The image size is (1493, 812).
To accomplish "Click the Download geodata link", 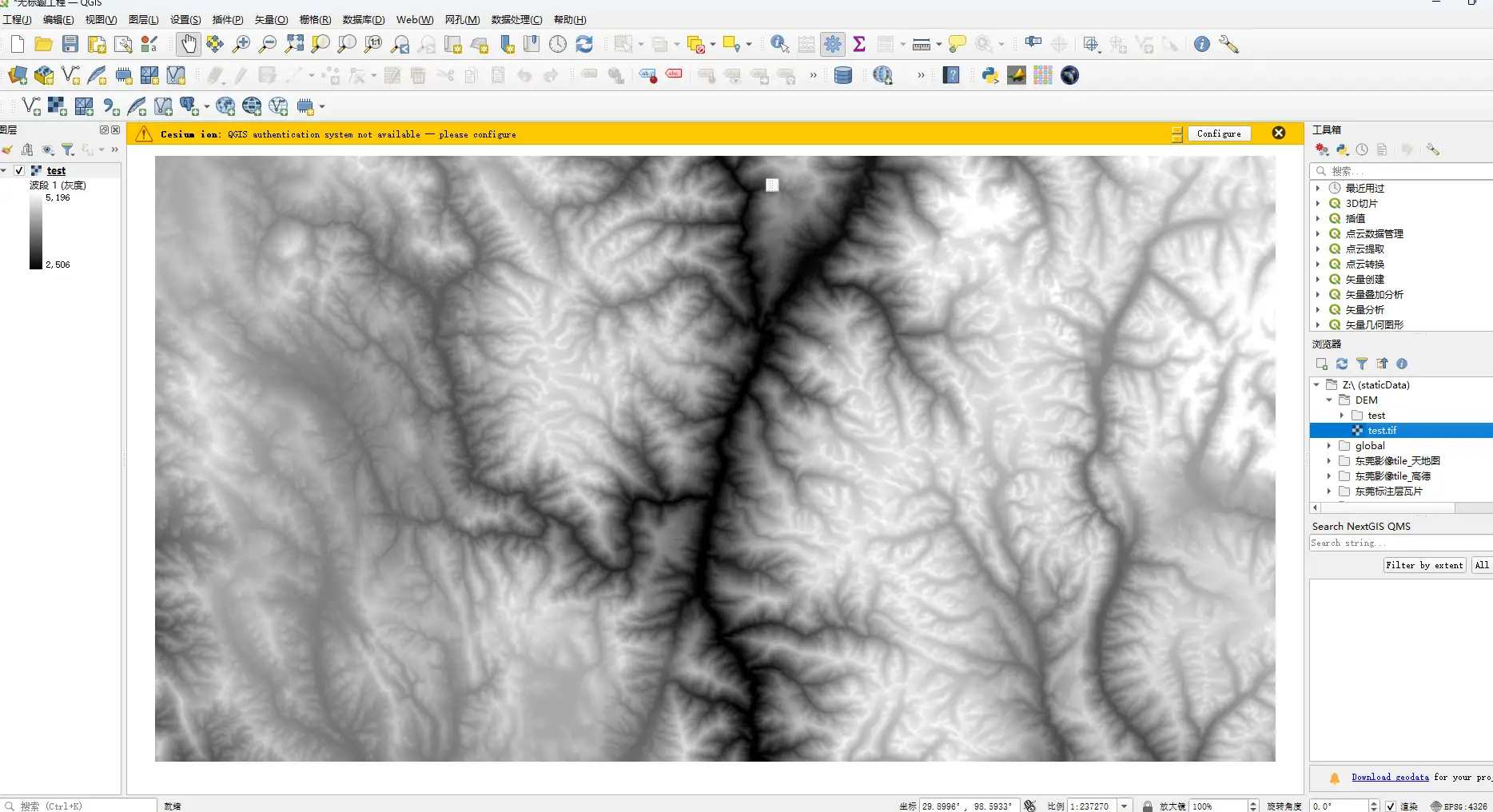I will pyautogui.click(x=1390, y=777).
